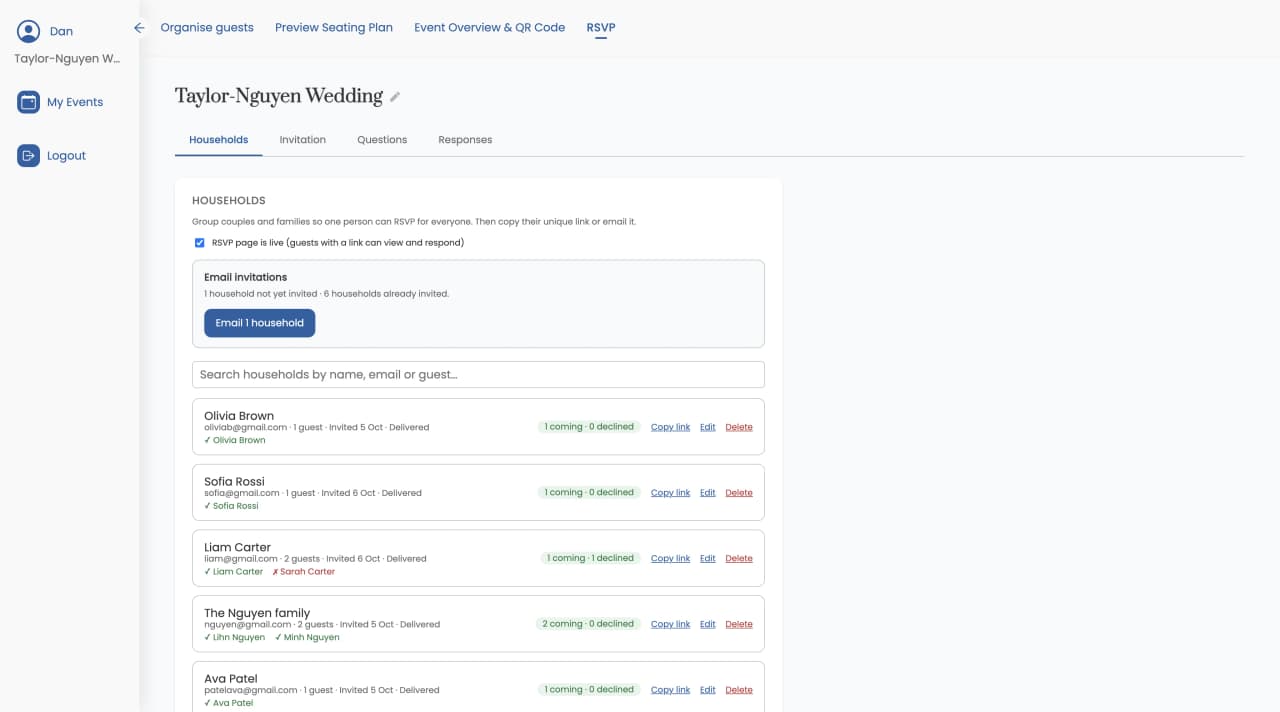Switch to the Responses sub-tab
The height and width of the screenshot is (712, 1280).
[x=465, y=140]
